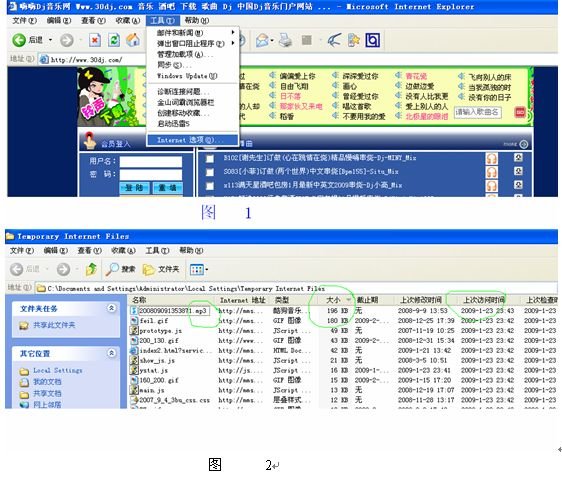This screenshot has height=480, width=562.
Task: Open the Views button dropdown in Explorer
Action: click(207, 269)
